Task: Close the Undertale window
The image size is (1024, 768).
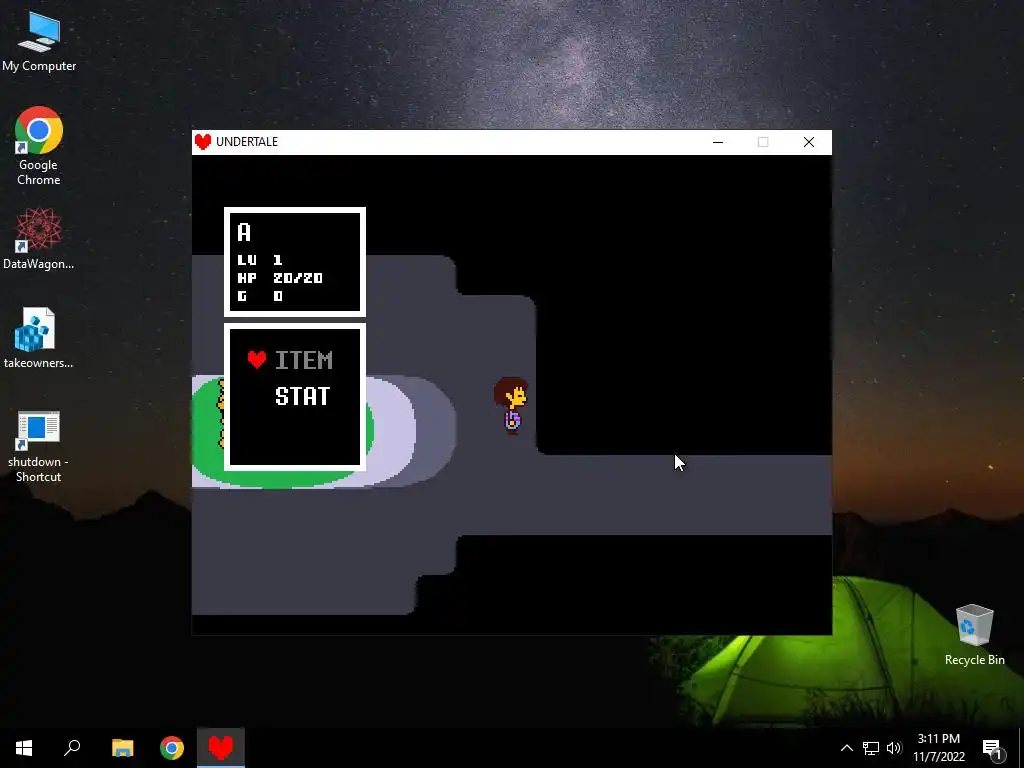Action: pos(808,142)
